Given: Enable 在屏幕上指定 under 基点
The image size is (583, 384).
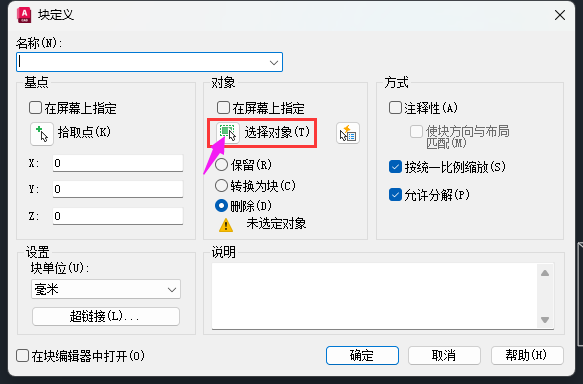Looking at the screenshot, I should [35, 108].
